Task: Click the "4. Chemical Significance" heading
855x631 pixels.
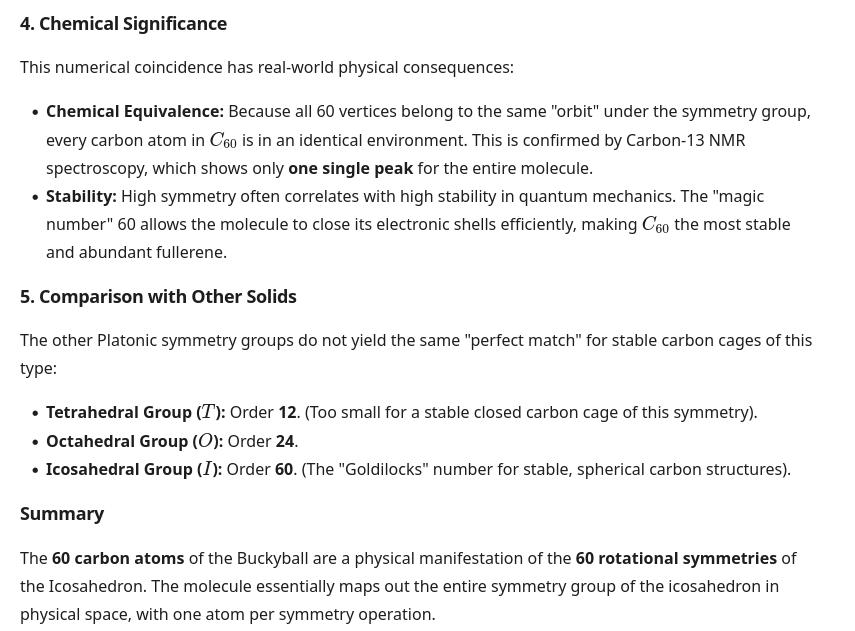Action: tap(123, 23)
